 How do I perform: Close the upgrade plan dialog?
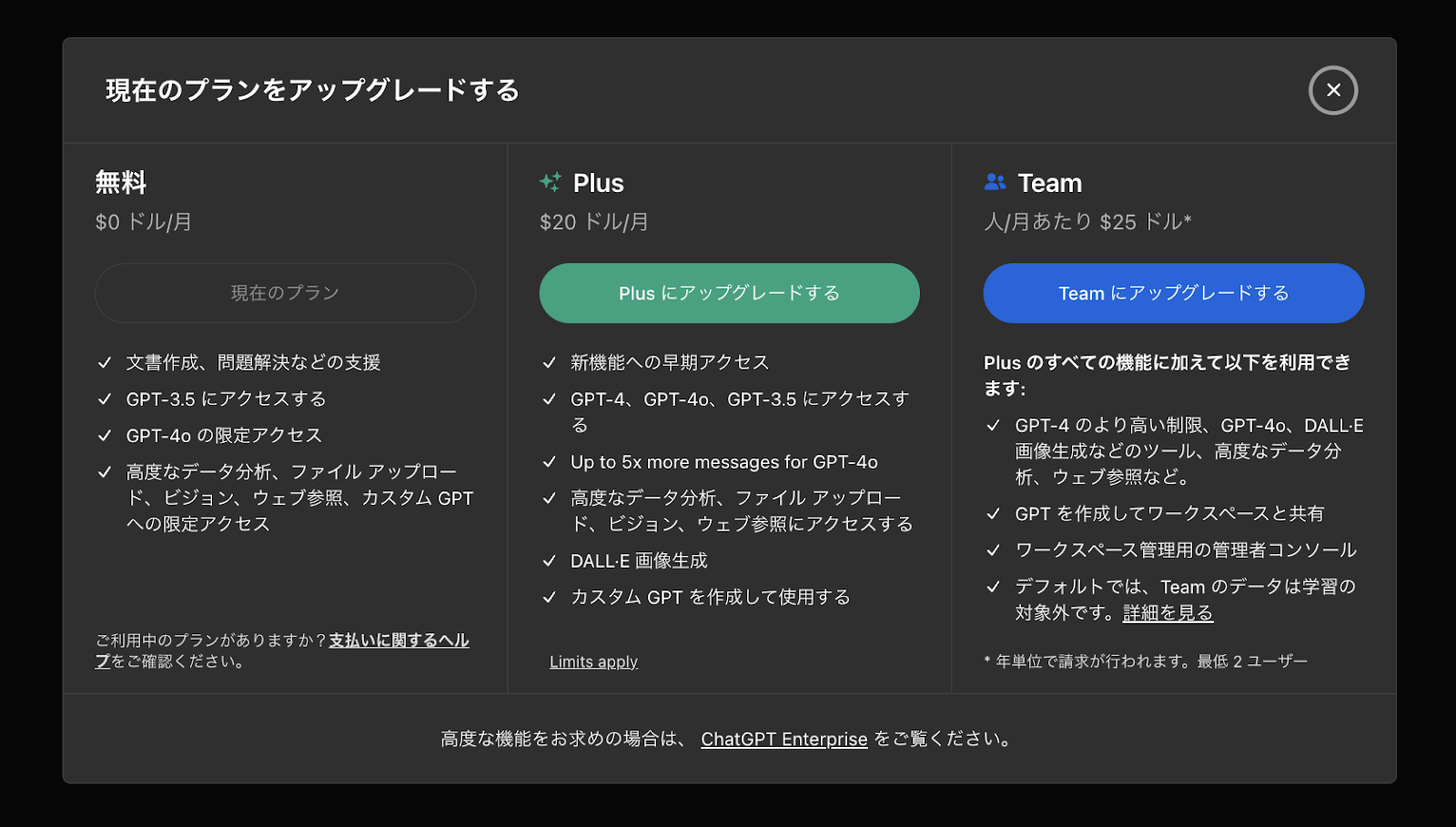[x=1333, y=90]
